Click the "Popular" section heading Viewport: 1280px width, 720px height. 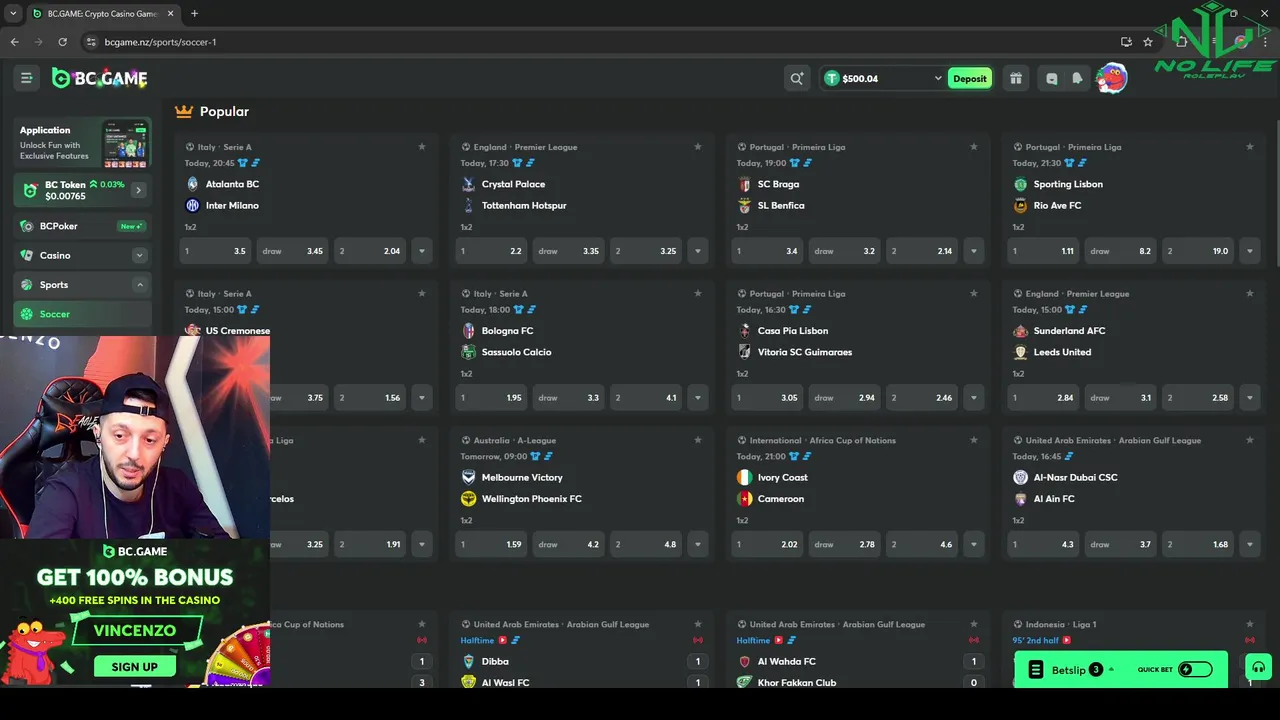pyautogui.click(x=224, y=111)
